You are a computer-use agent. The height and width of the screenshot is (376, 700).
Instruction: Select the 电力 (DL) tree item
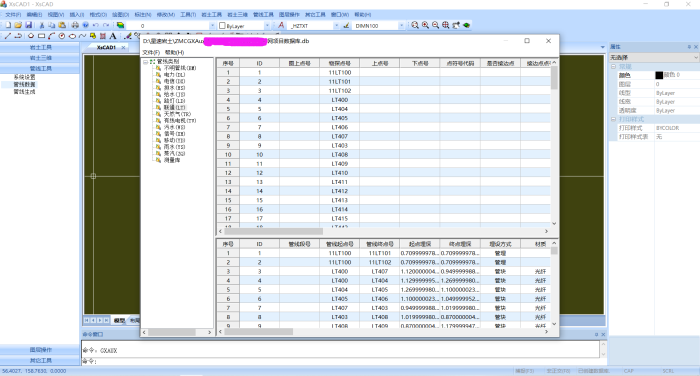[x=175, y=75]
